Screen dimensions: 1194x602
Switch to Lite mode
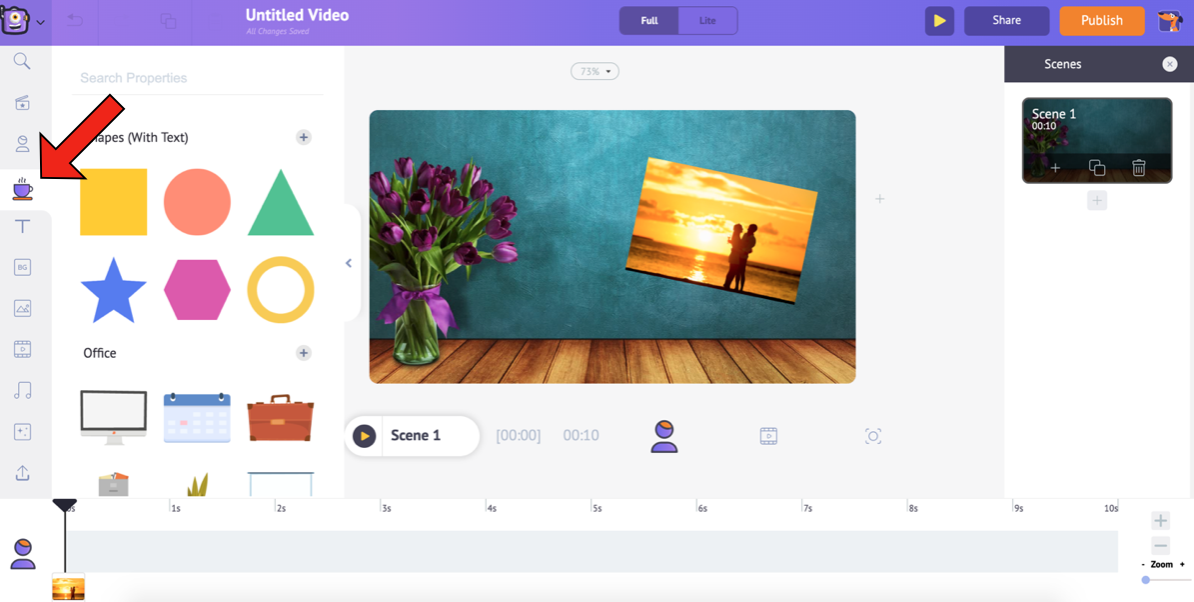(x=707, y=21)
